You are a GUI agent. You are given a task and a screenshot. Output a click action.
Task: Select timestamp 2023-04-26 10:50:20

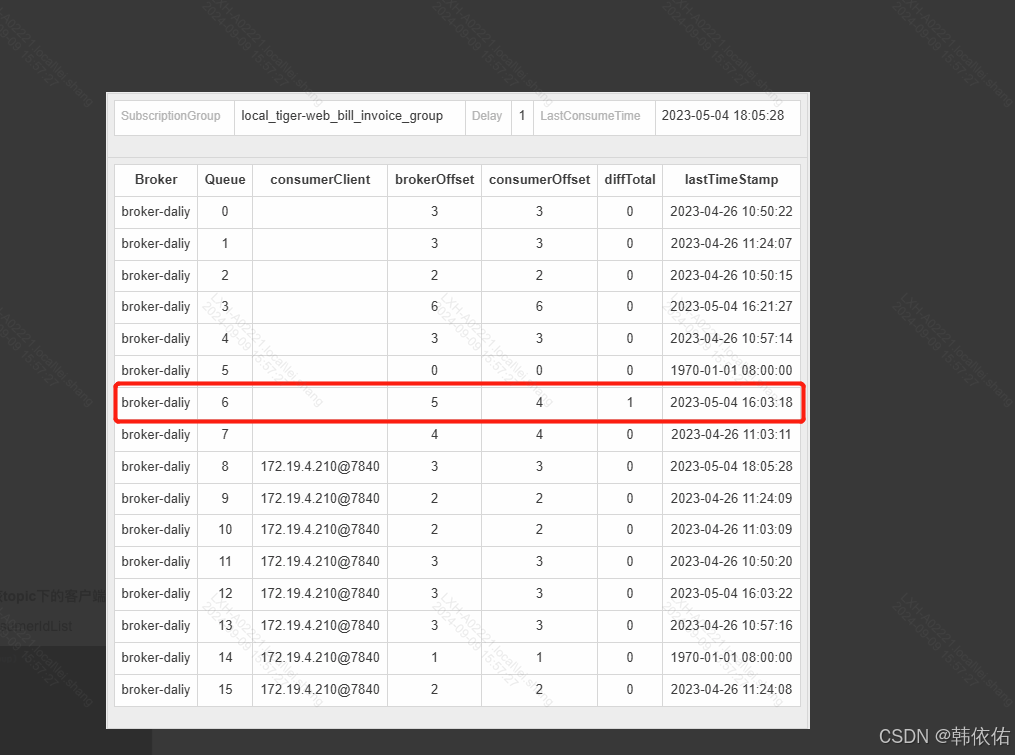(731, 561)
